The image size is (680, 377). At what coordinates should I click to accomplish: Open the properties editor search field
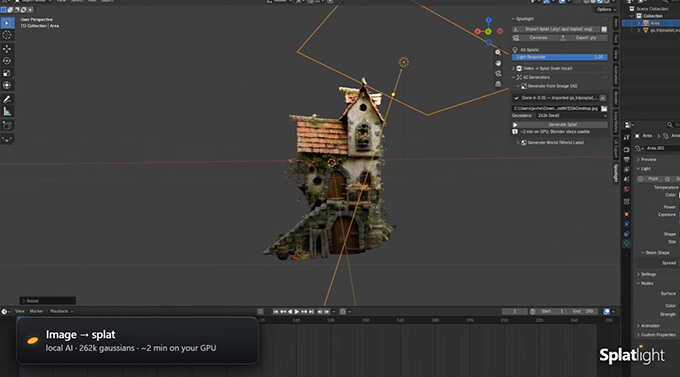point(673,125)
